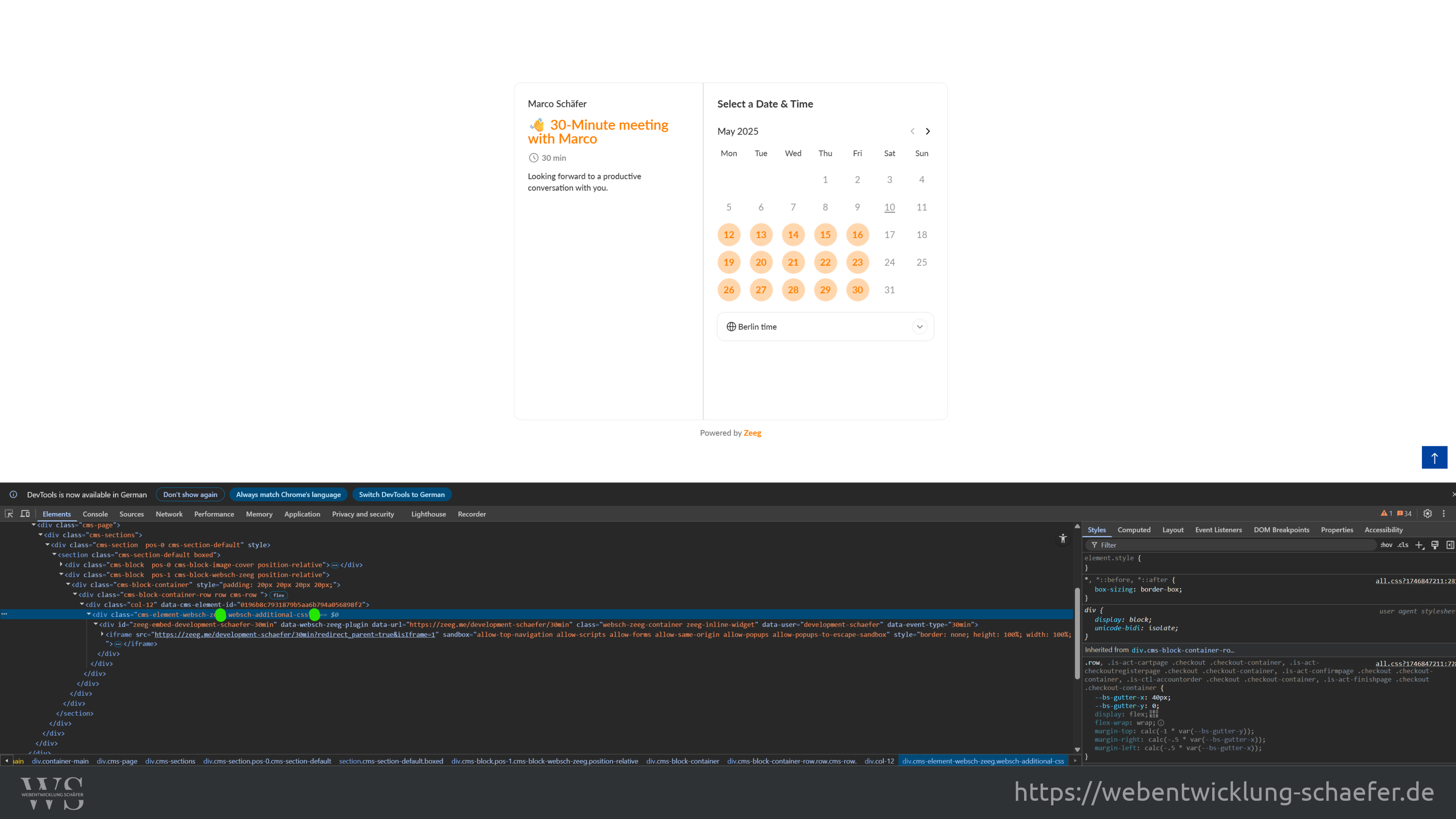Select div.col-12 in the breadcrumb
This screenshot has width=1456, height=819.
point(879,761)
